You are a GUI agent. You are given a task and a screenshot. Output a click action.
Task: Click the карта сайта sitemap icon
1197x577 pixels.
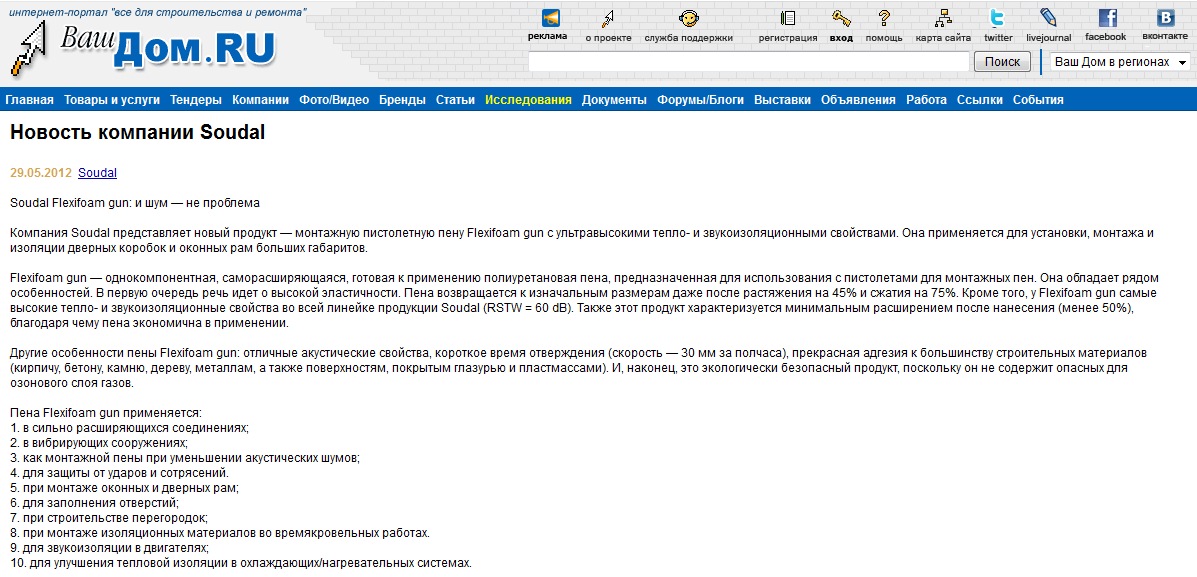944,18
